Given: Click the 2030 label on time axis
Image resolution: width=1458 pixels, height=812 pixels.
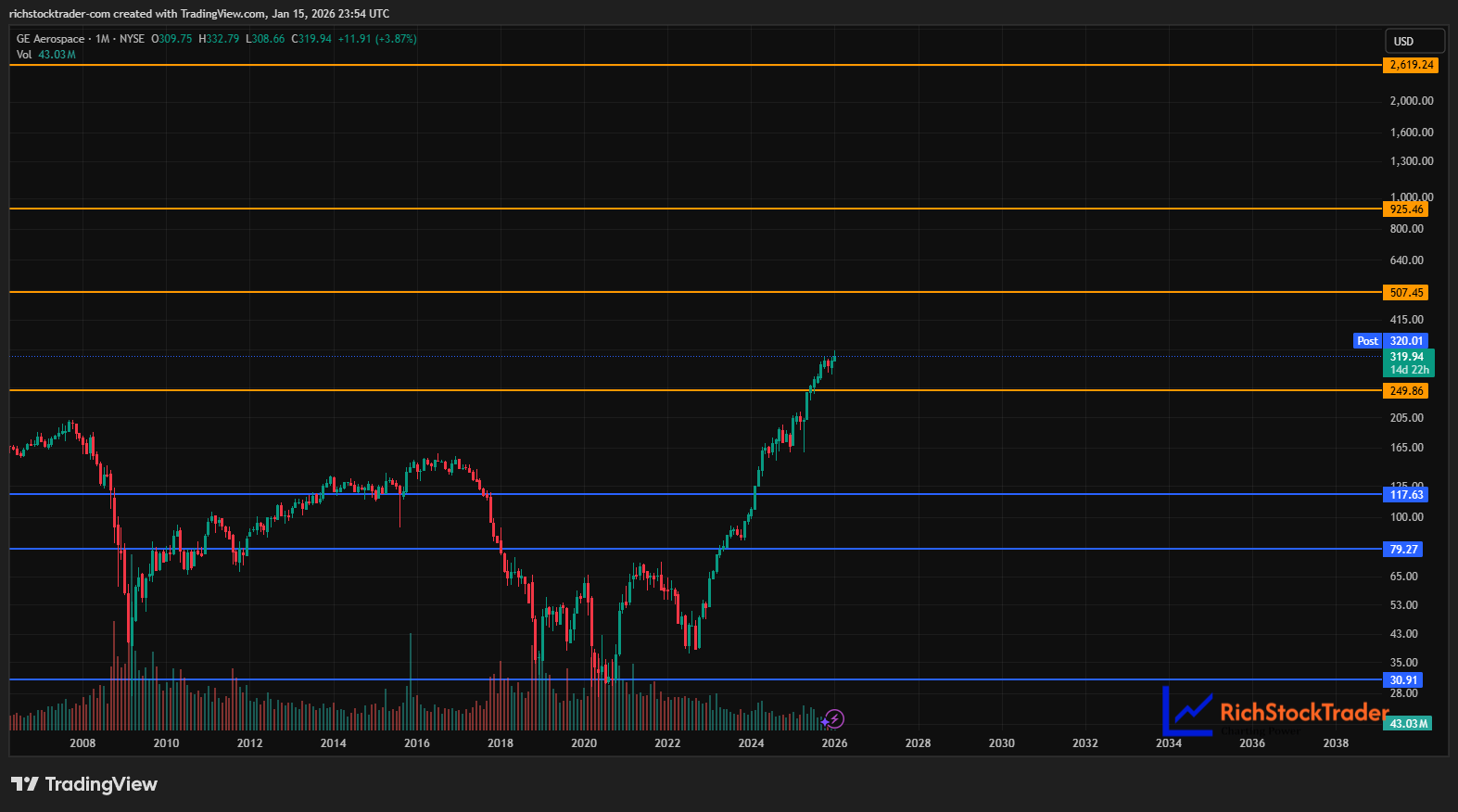Looking at the screenshot, I should click(1001, 743).
